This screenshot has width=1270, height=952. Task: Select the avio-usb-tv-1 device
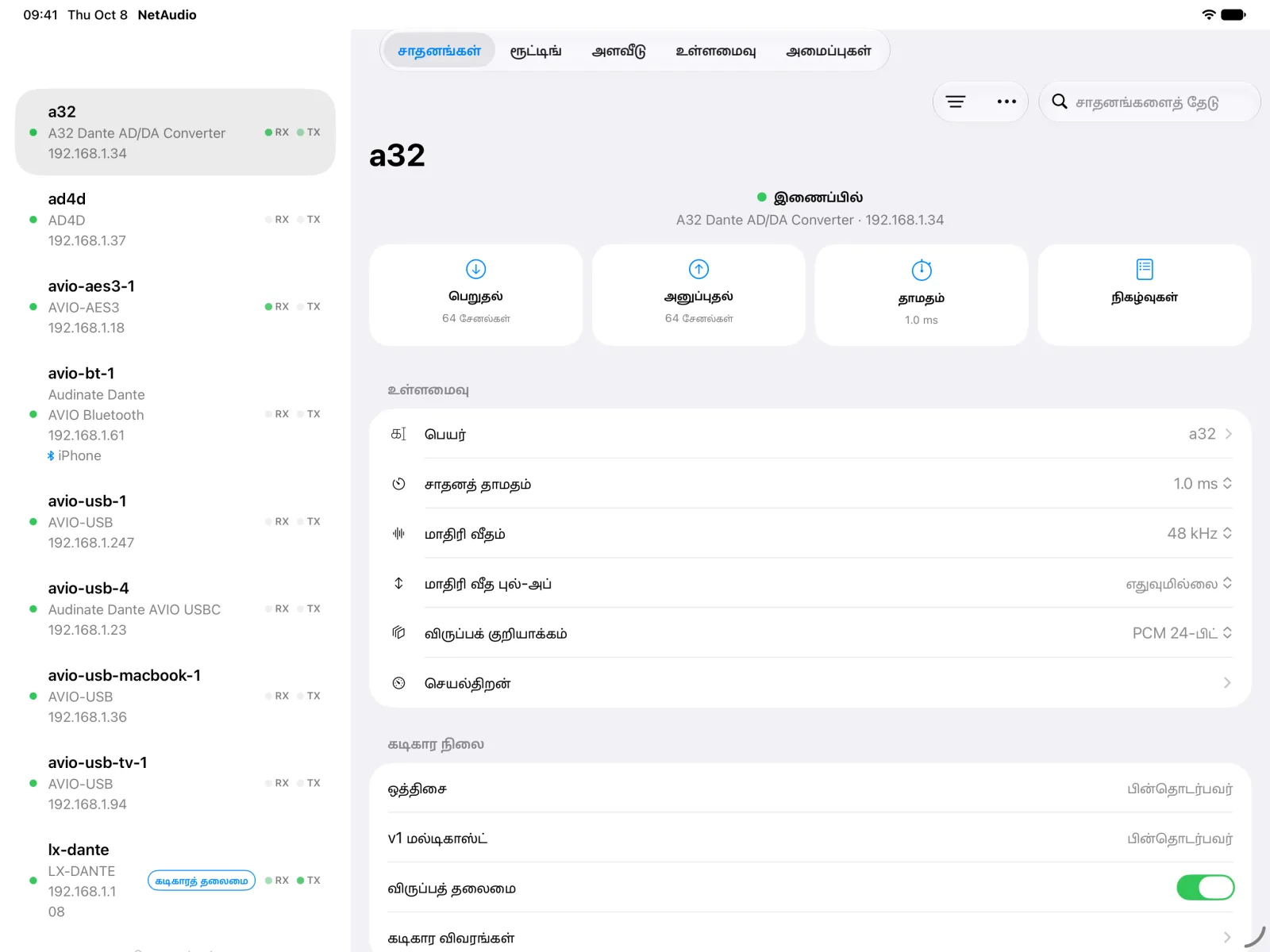click(x=175, y=783)
